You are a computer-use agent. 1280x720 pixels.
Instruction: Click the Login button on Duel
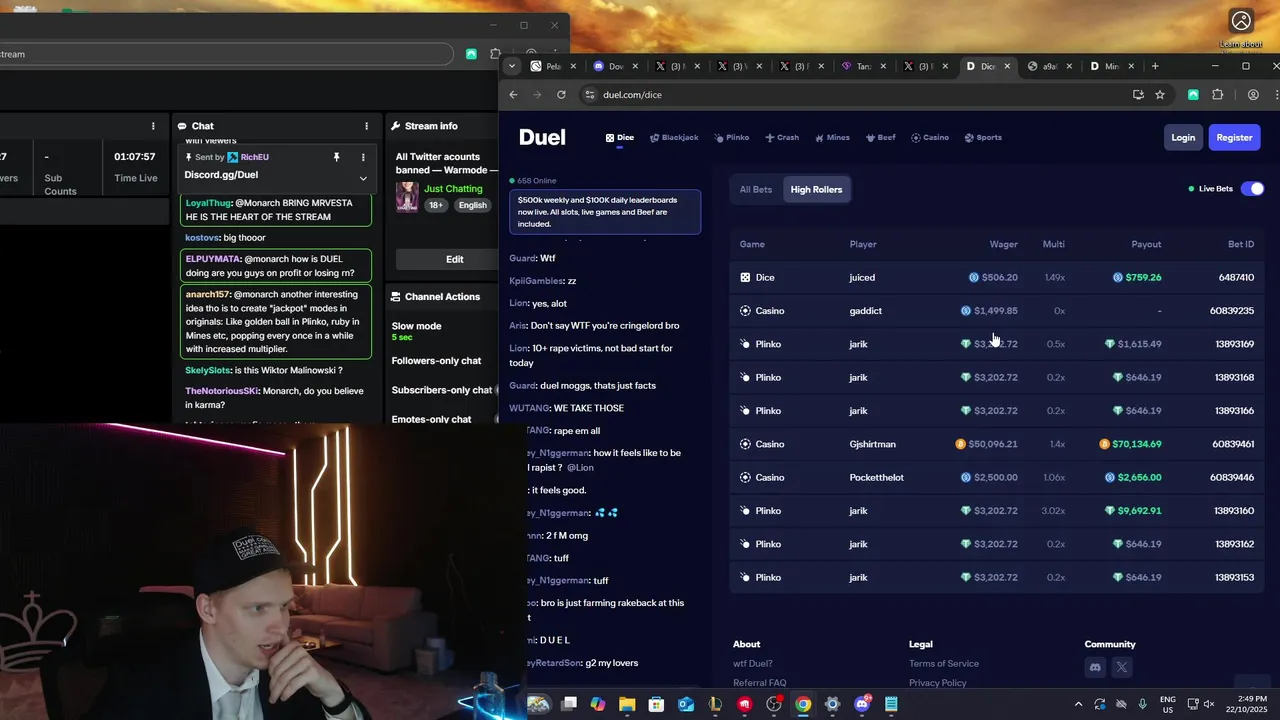(x=1183, y=138)
